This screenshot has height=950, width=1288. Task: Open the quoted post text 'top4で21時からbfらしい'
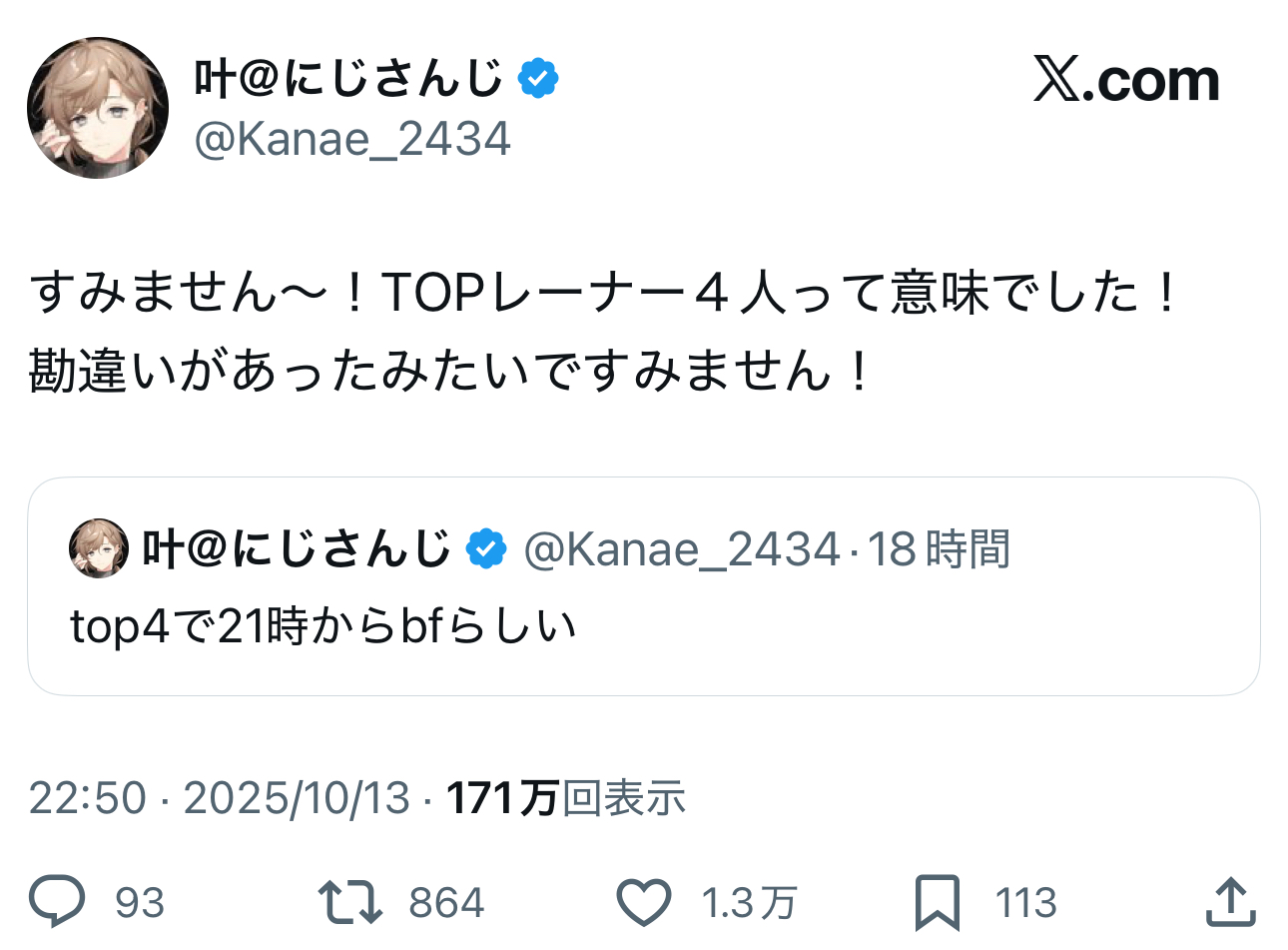pyautogui.click(x=323, y=626)
